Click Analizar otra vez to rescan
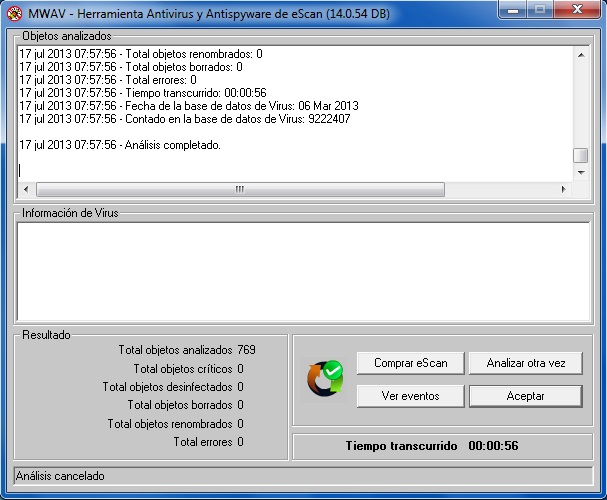Image resolution: width=607 pixels, height=500 pixels. pyautogui.click(x=526, y=363)
